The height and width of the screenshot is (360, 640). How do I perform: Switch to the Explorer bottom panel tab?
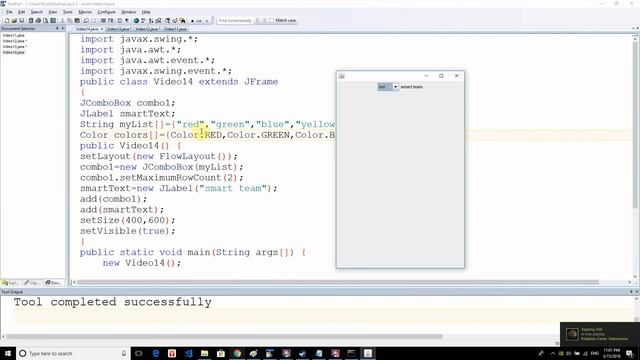pyautogui.click(x=11, y=282)
